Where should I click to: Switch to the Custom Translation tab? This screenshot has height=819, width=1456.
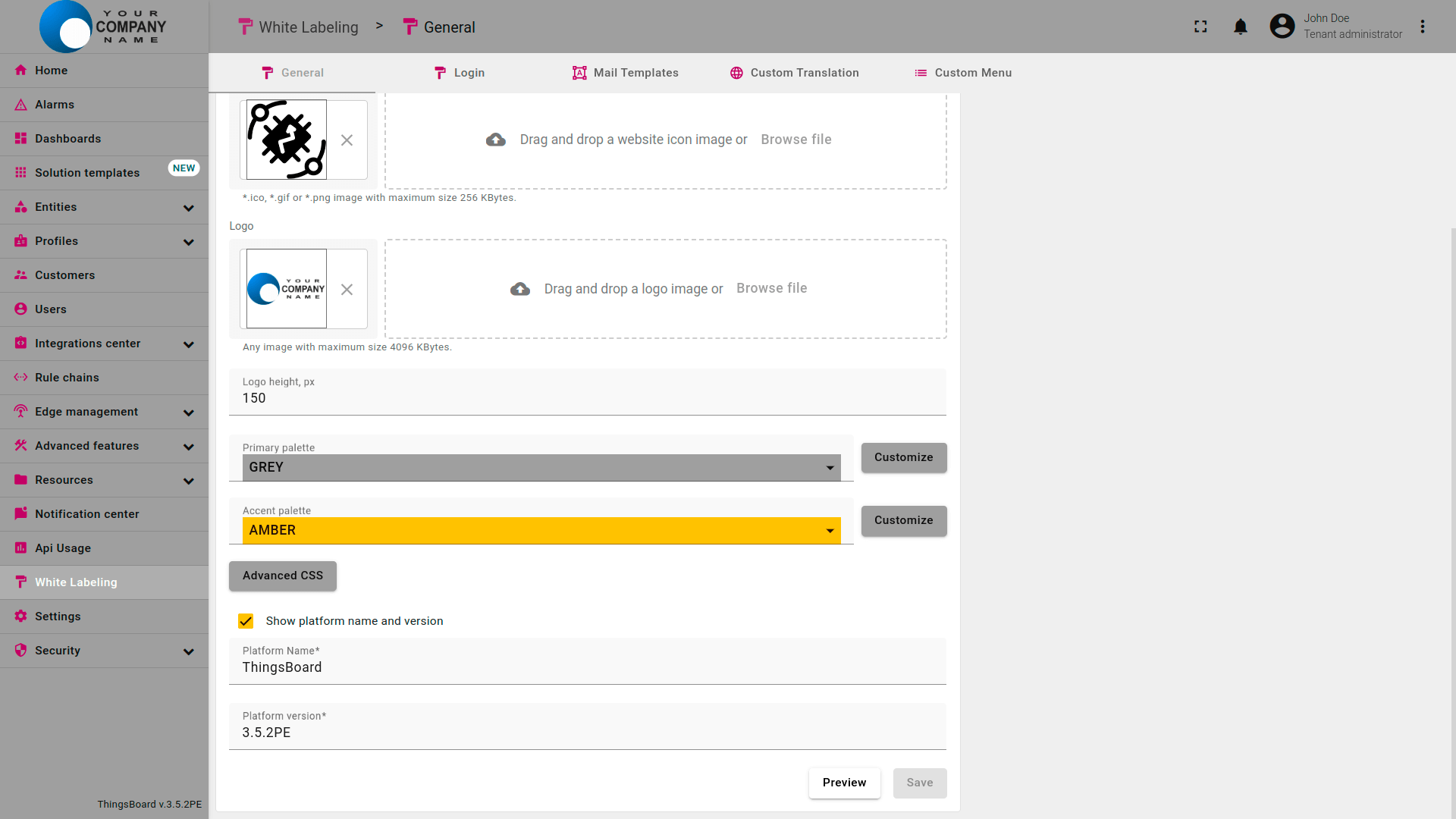coord(794,73)
